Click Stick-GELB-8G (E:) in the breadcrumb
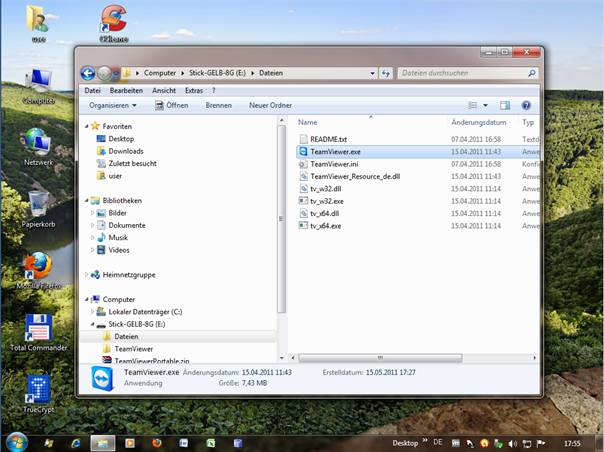 [x=217, y=73]
